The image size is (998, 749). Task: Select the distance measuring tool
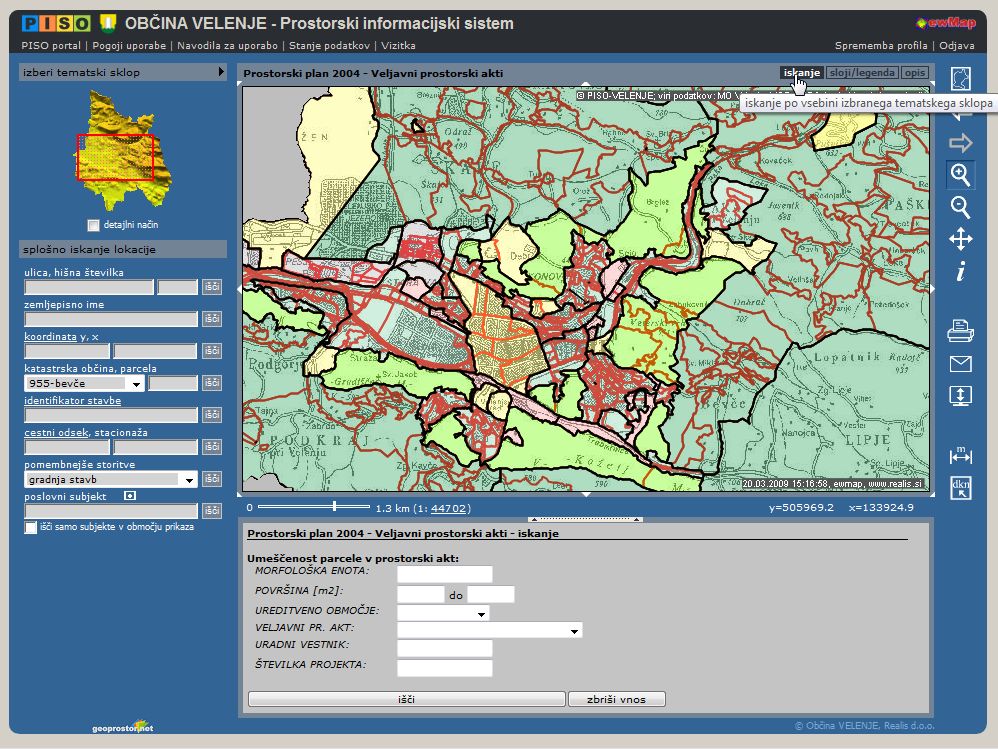(960, 455)
